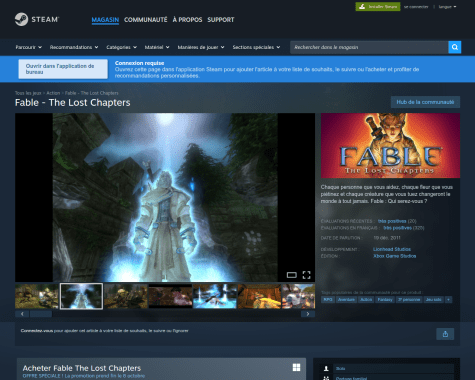This screenshot has width=475, height=380.
Task: Click the Fable capsule header image
Action: pyautogui.click(x=390, y=145)
